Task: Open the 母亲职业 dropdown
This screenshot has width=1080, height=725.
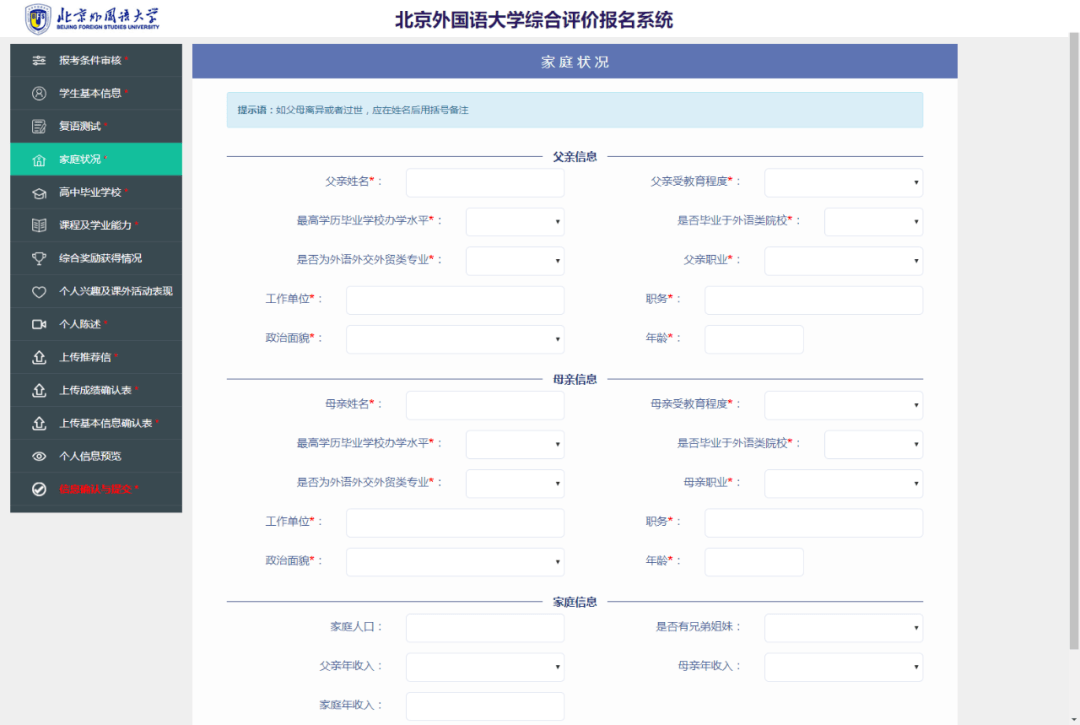Action: coord(843,483)
